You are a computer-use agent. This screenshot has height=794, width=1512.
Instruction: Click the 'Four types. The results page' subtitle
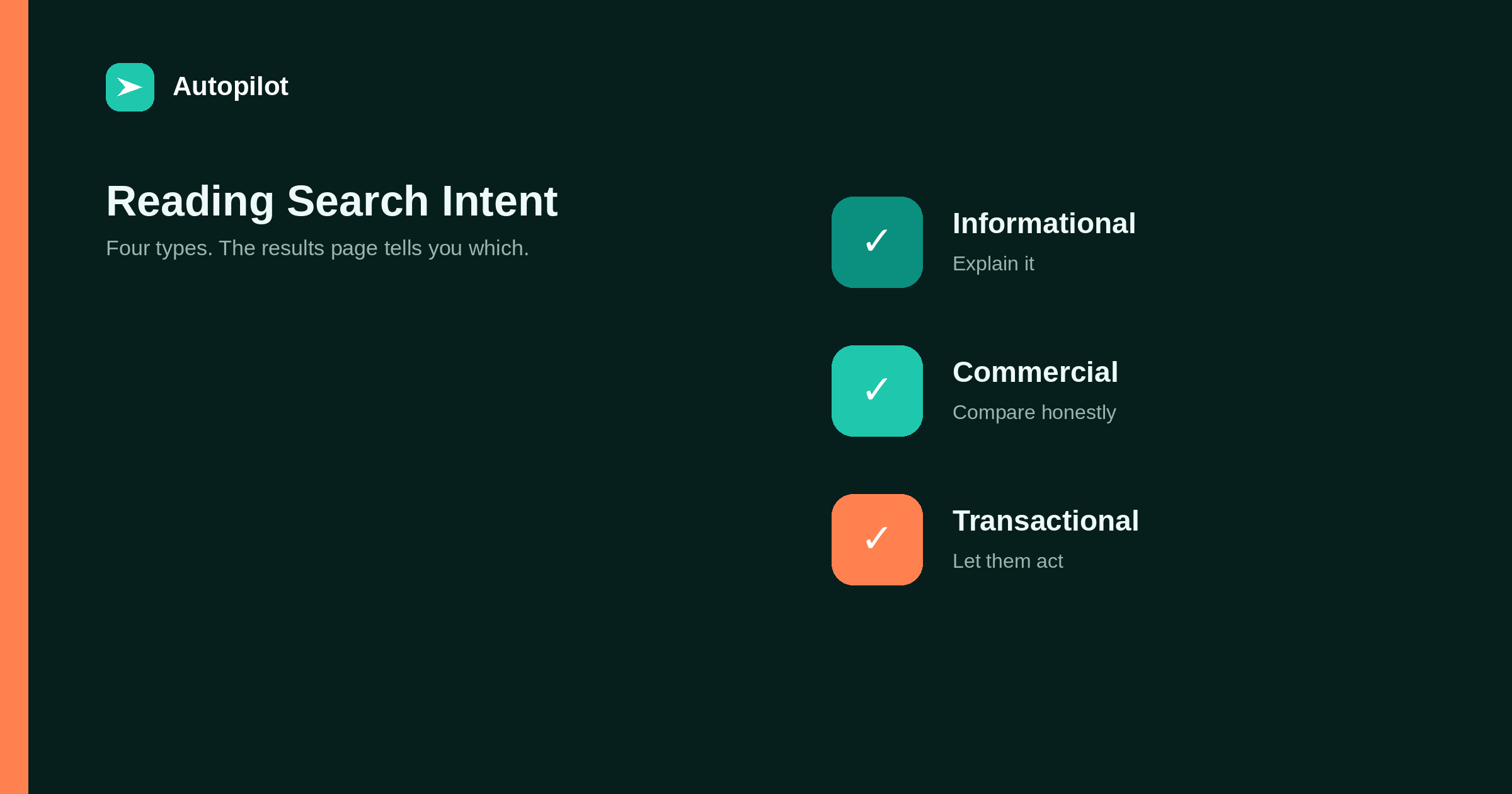pyautogui.click(x=318, y=248)
